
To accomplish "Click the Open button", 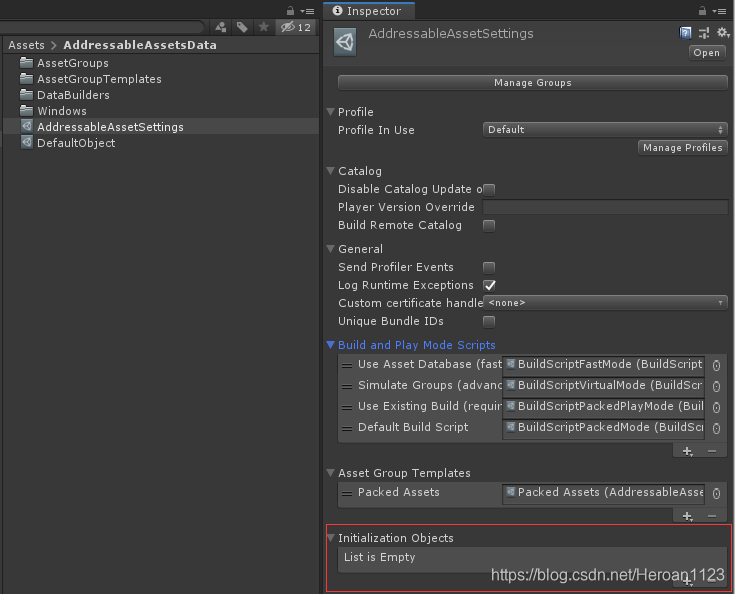I will click(707, 53).
